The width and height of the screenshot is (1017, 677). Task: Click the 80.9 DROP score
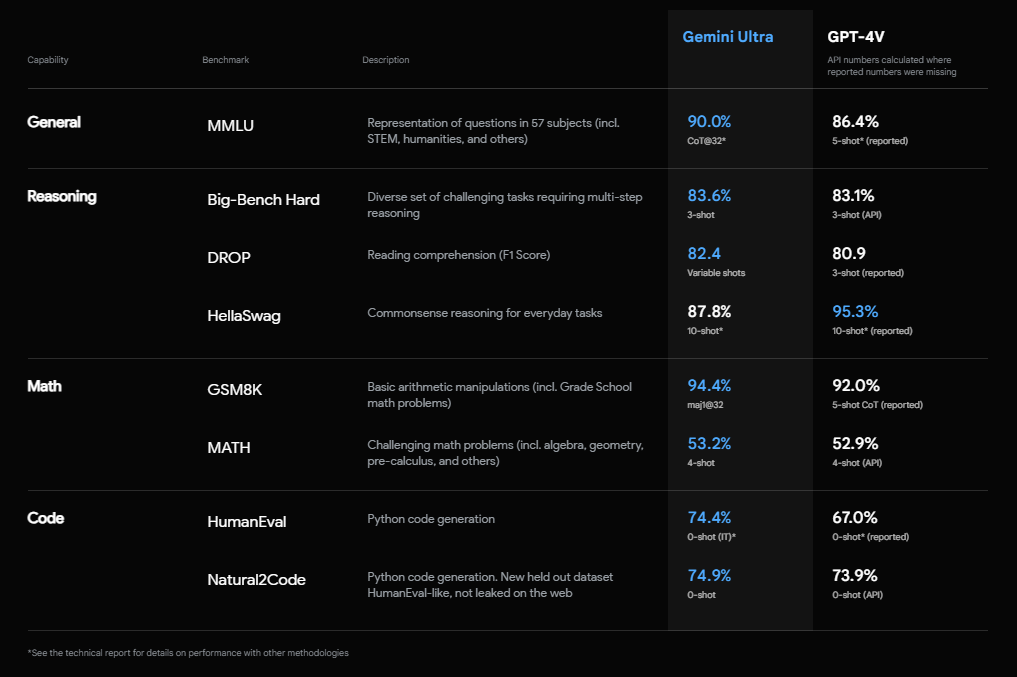coord(849,254)
